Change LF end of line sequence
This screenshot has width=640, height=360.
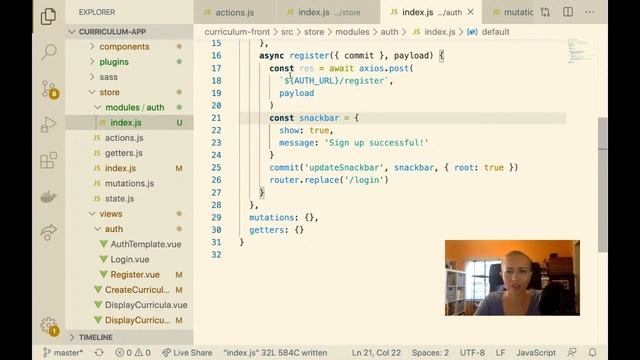click(500, 353)
